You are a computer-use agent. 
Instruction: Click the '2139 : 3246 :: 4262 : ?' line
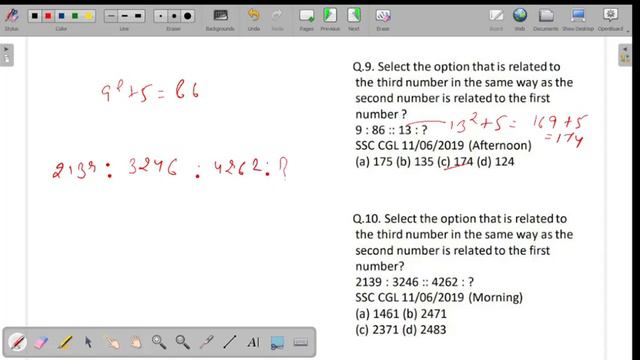tap(414, 282)
